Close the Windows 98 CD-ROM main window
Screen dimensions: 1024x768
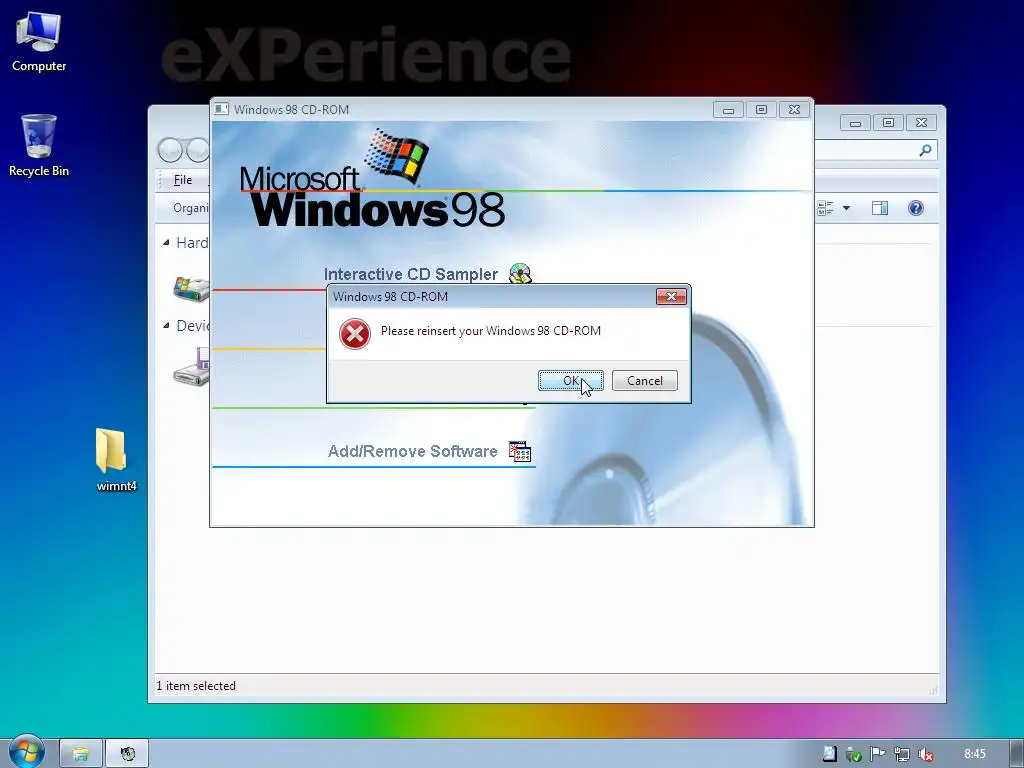(x=794, y=110)
